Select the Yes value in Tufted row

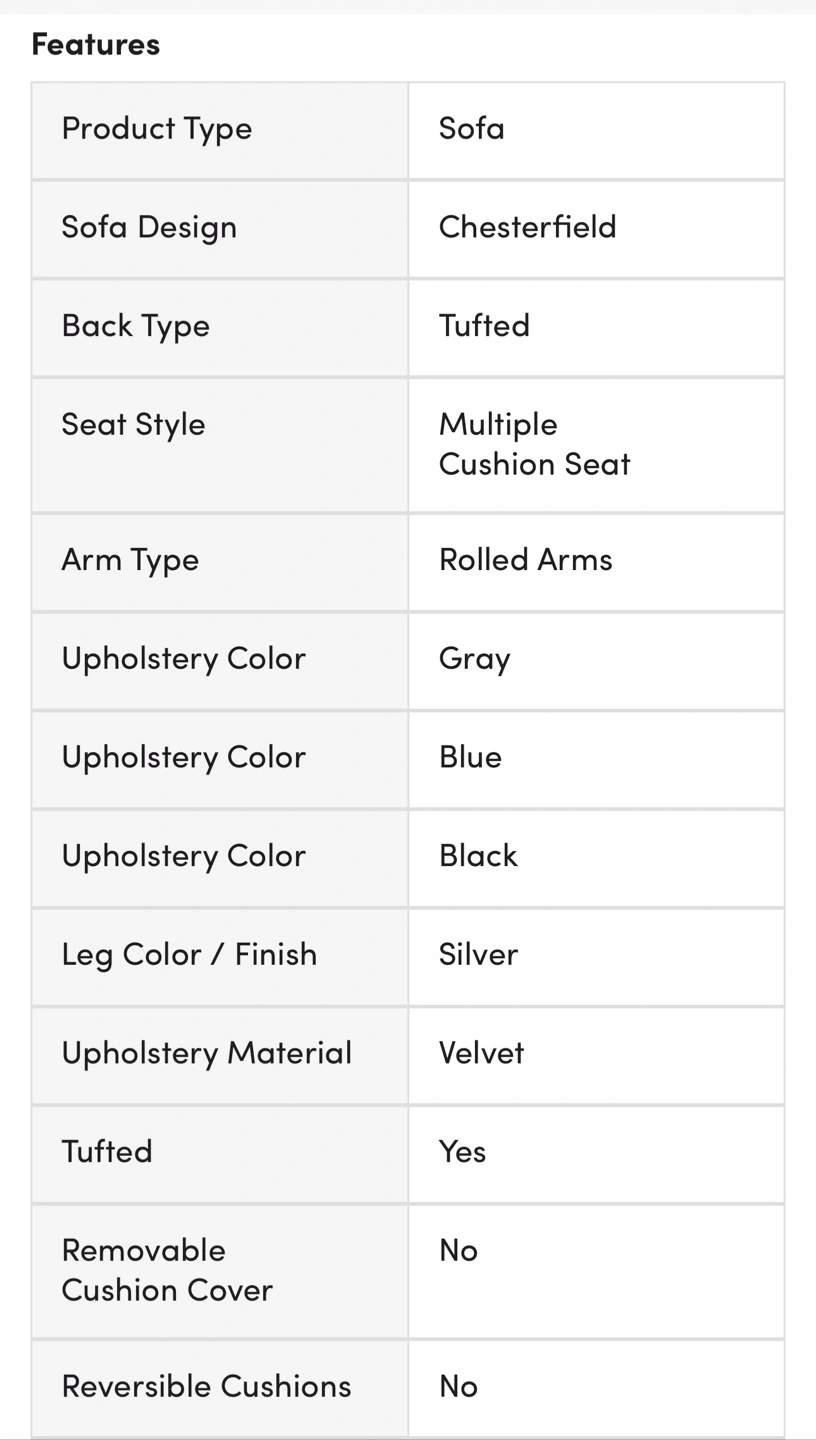(462, 1152)
